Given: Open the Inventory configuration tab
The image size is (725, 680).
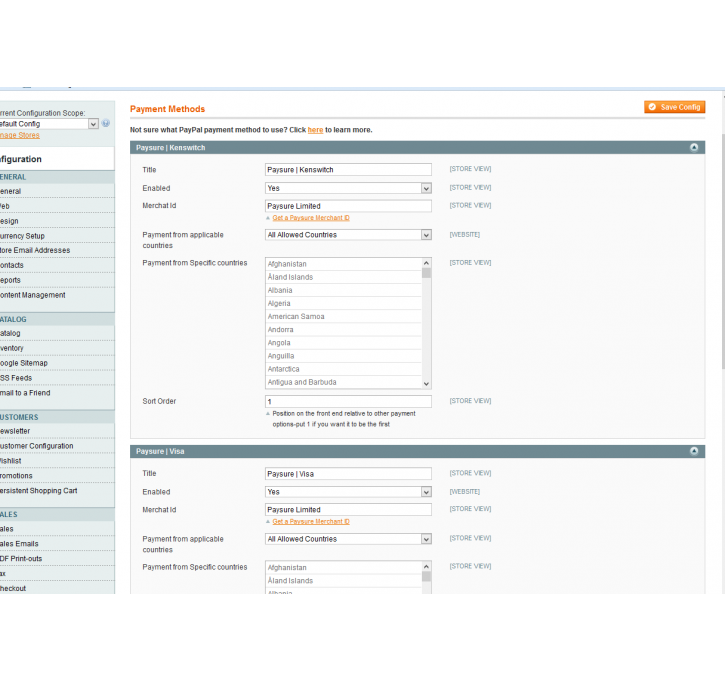Looking at the screenshot, I should 57,348.
